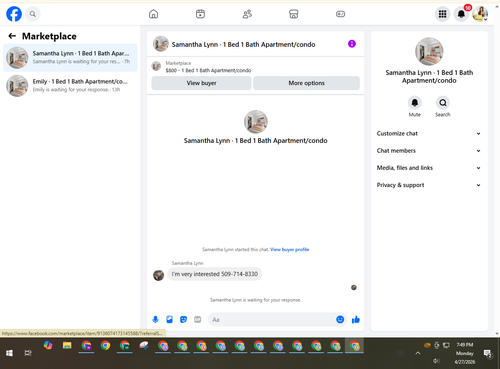The width and height of the screenshot is (500, 369).
Task: Open the grid Menu icon
Action: pos(442,14)
